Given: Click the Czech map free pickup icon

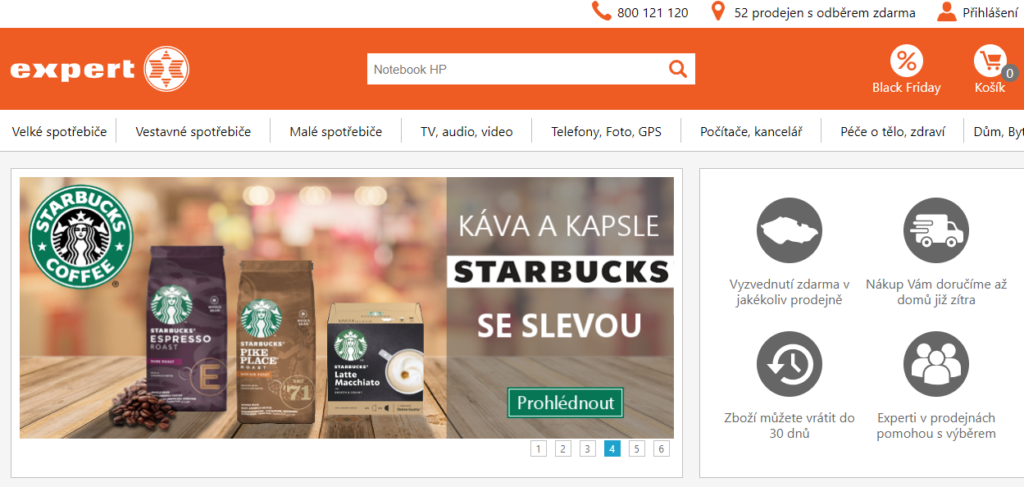Looking at the screenshot, I should point(790,229).
